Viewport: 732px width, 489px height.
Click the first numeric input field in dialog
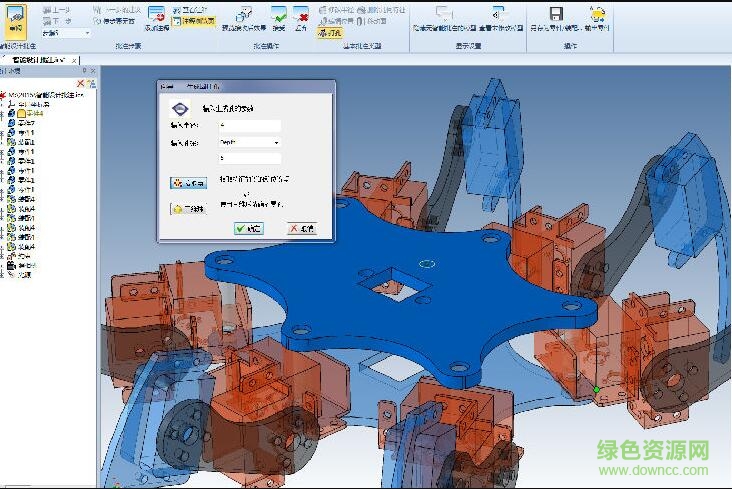[249, 126]
